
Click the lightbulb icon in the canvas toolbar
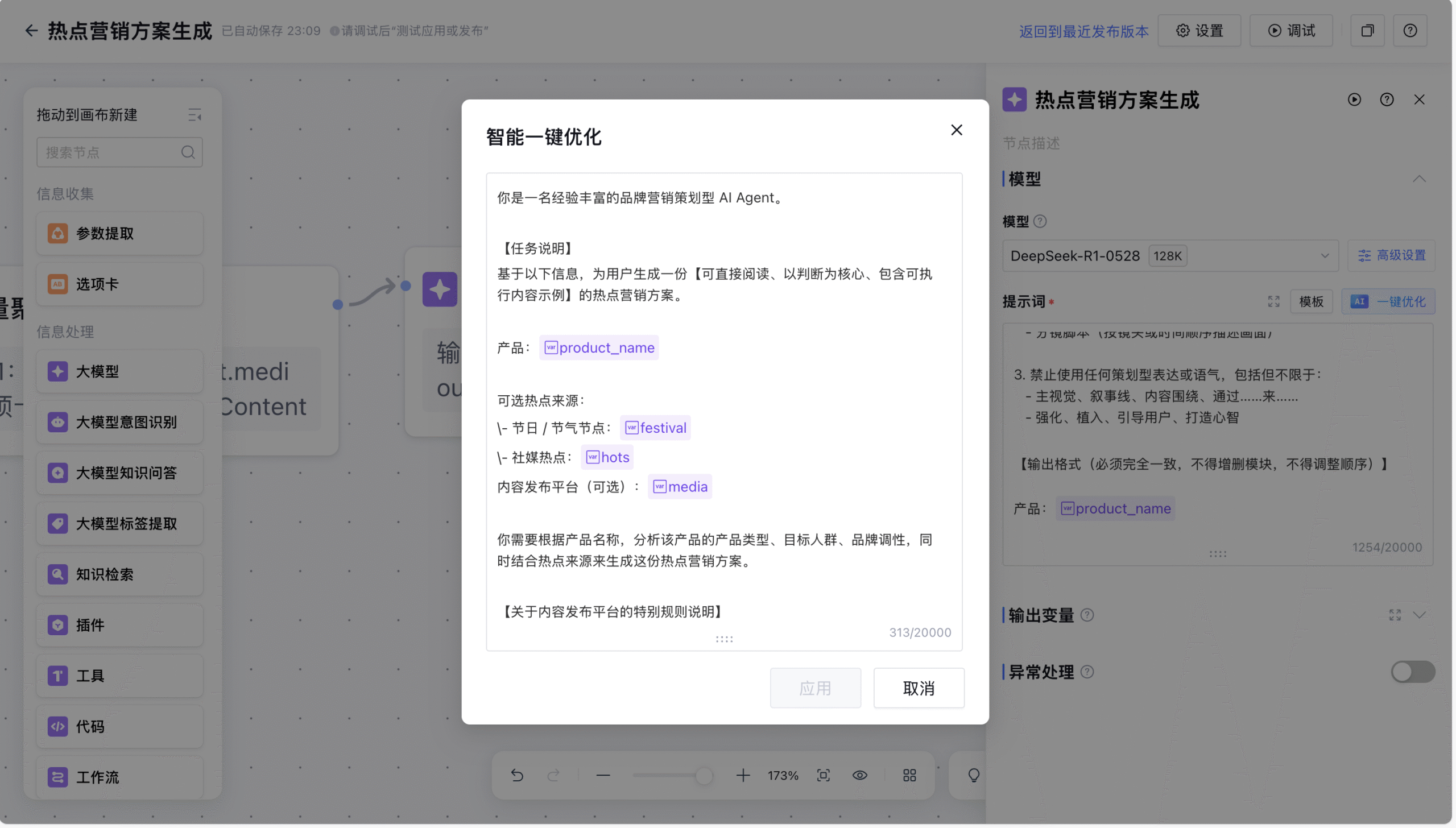tap(974, 775)
